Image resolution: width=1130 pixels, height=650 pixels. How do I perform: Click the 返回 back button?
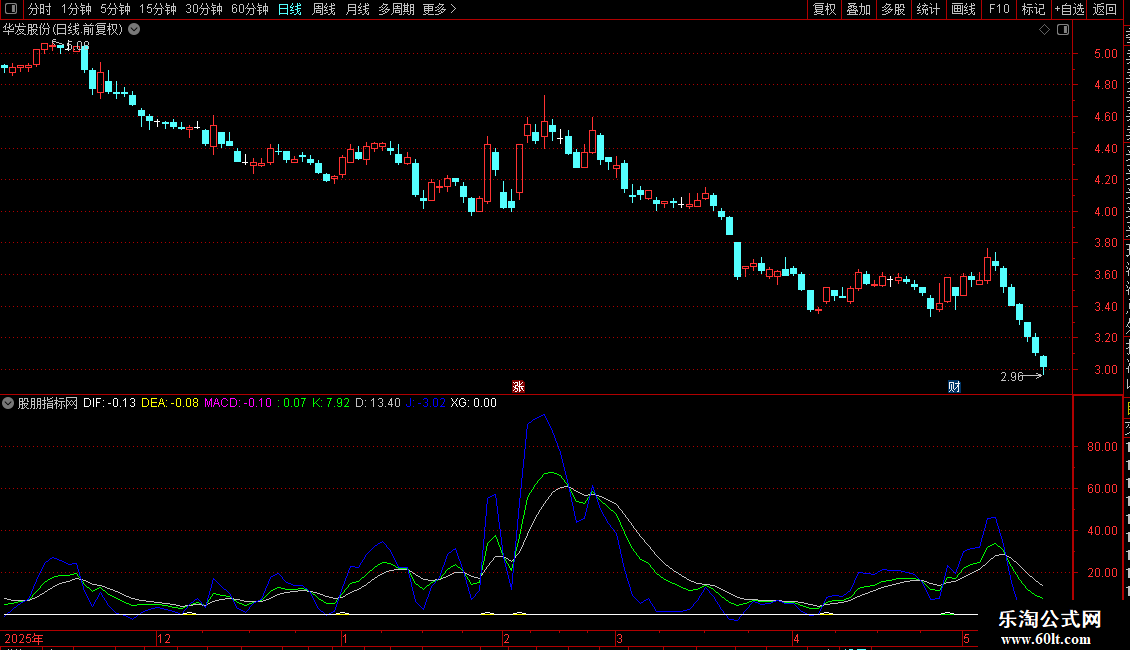pyautogui.click(x=1105, y=9)
